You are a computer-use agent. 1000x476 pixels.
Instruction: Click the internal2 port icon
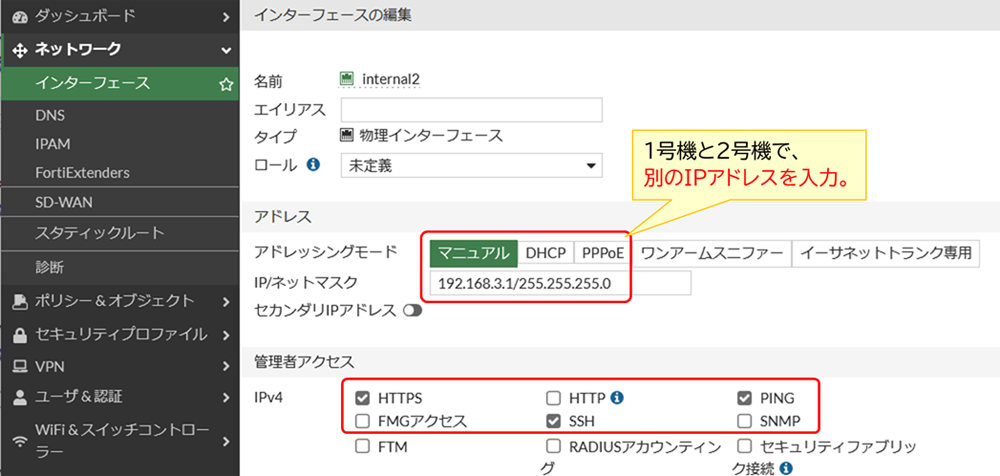point(347,79)
